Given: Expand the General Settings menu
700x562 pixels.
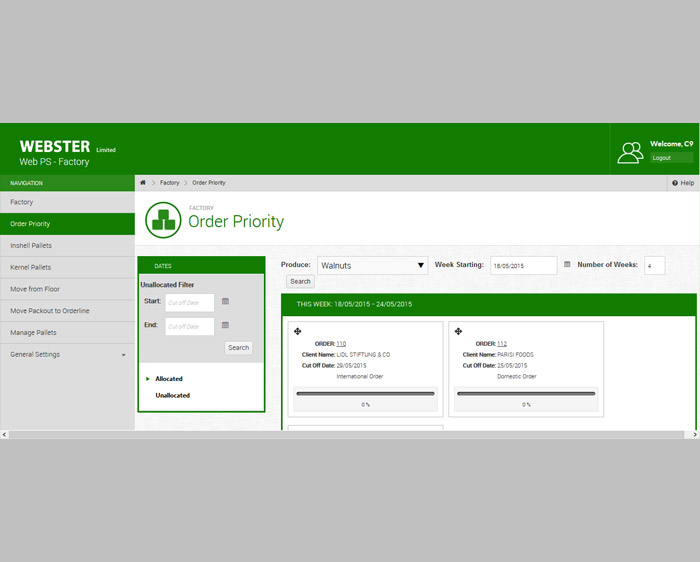Looking at the screenshot, I should (67, 354).
